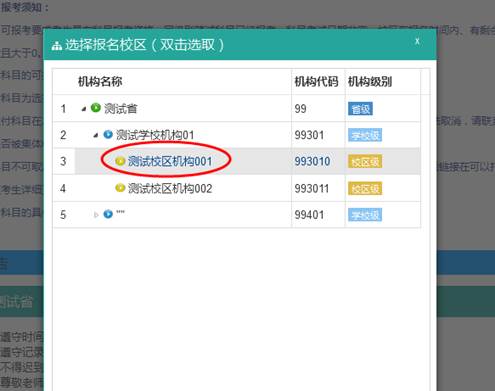Click 校区级 badge in 993010 row
This screenshot has width=495, height=391.
(x=365, y=162)
